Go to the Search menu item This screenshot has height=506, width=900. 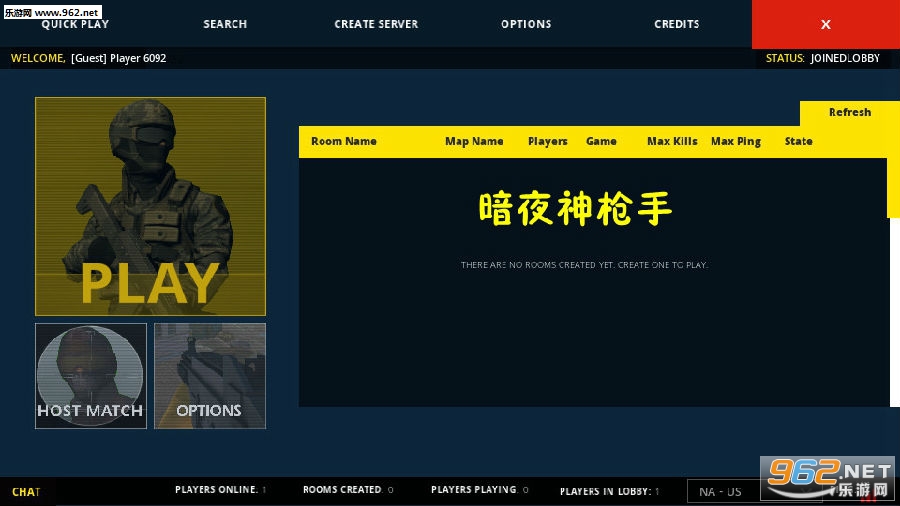pos(225,24)
